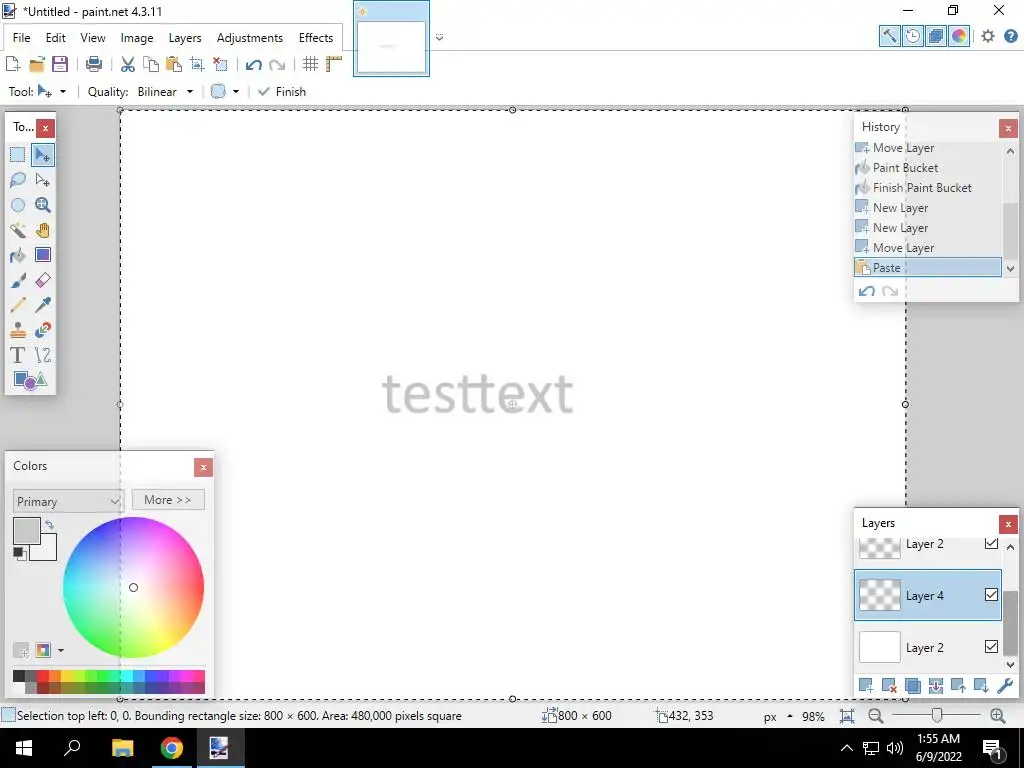Viewport: 1024px width, 768px height.
Task: Open Chrome from the taskbar
Action: (172, 748)
